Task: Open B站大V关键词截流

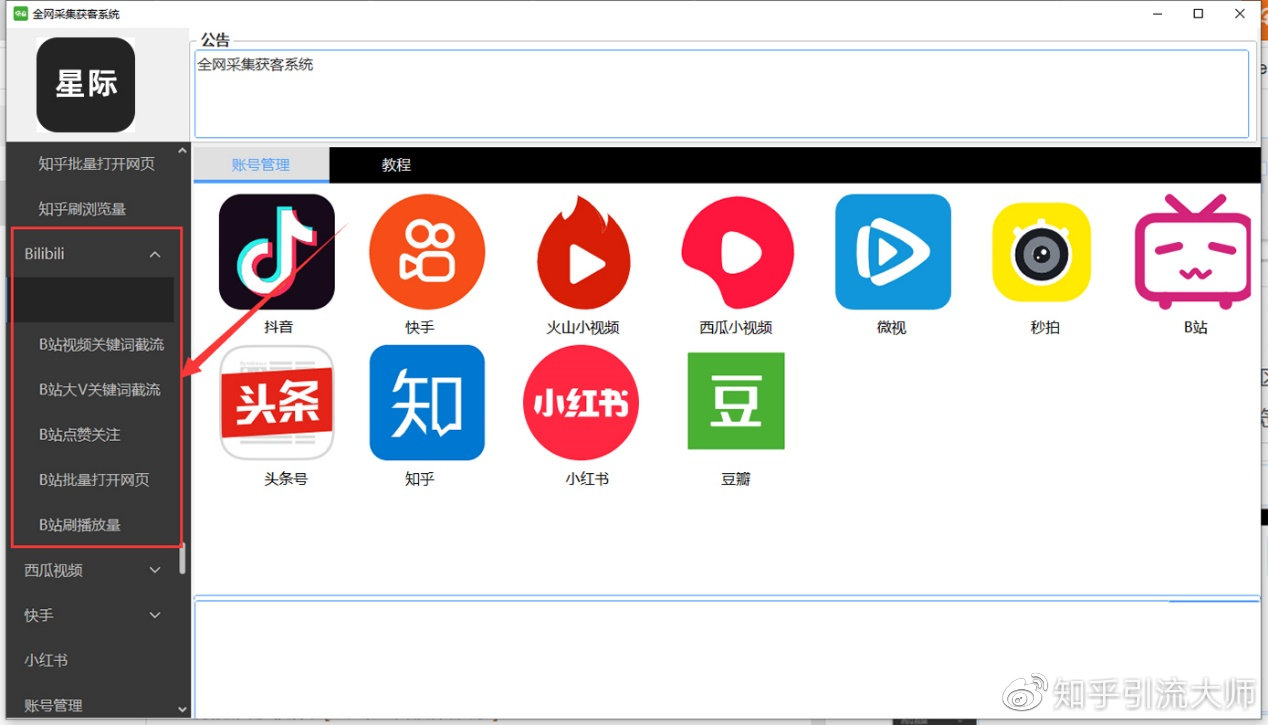Action: coord(99,389)
